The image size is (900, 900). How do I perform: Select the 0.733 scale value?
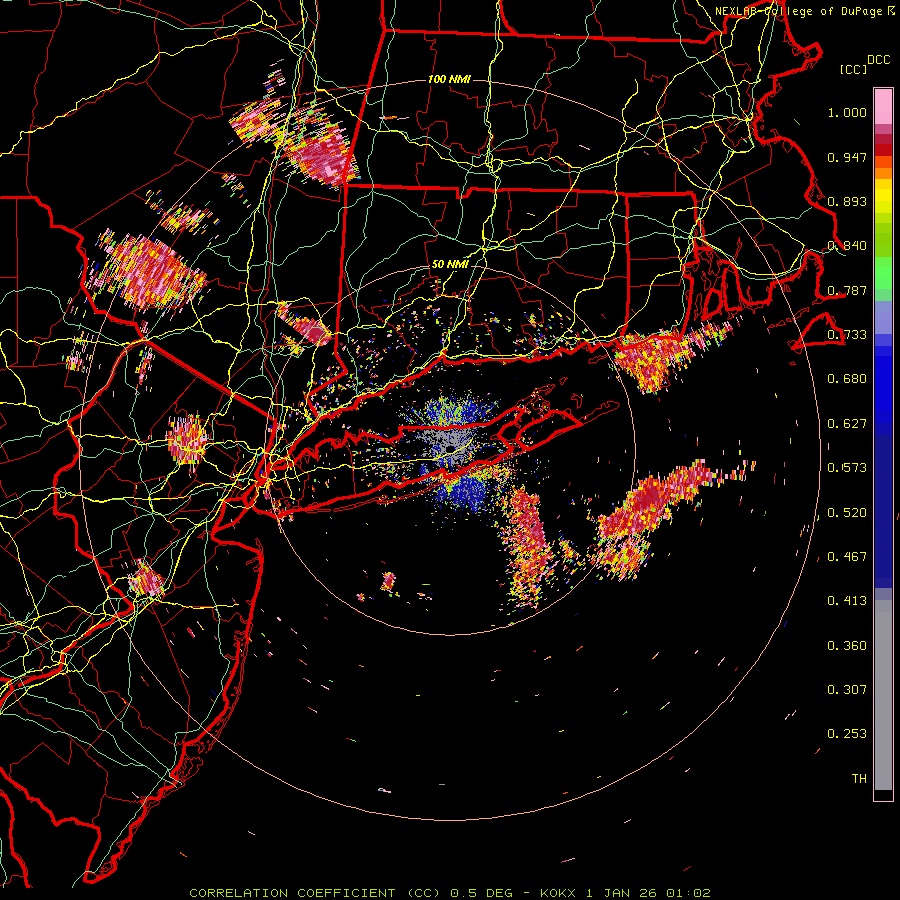(847, 335)
